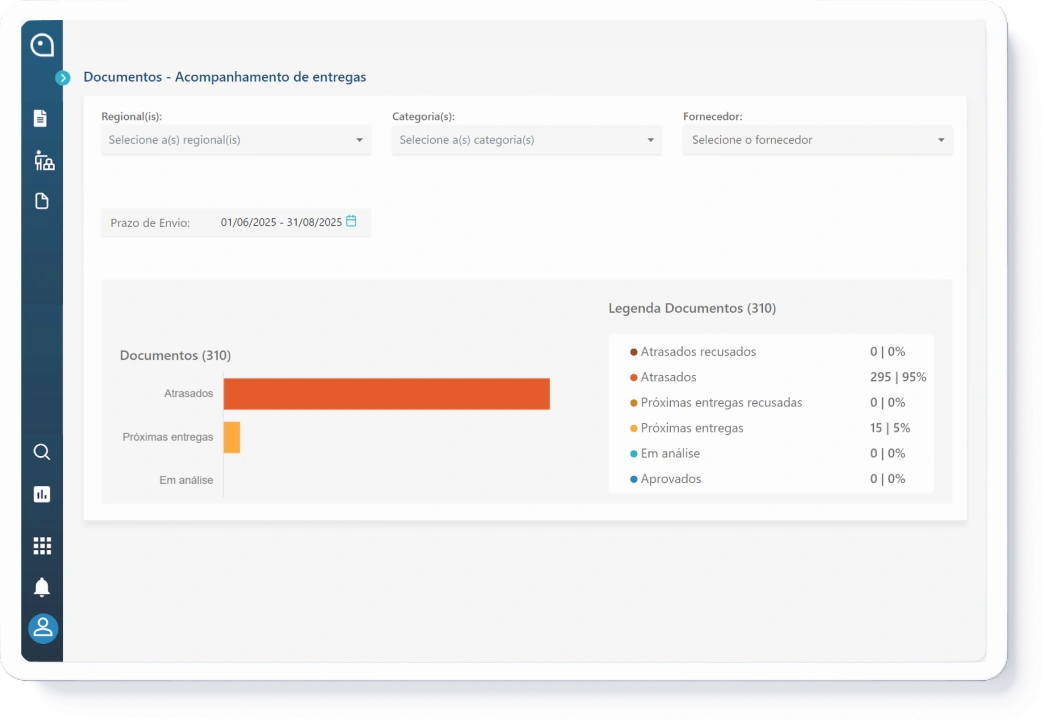Expand the sidebar with the round arrow button
Viewport: 1046px width, 723px height.
pyautogui.click(x=63, y=78)
